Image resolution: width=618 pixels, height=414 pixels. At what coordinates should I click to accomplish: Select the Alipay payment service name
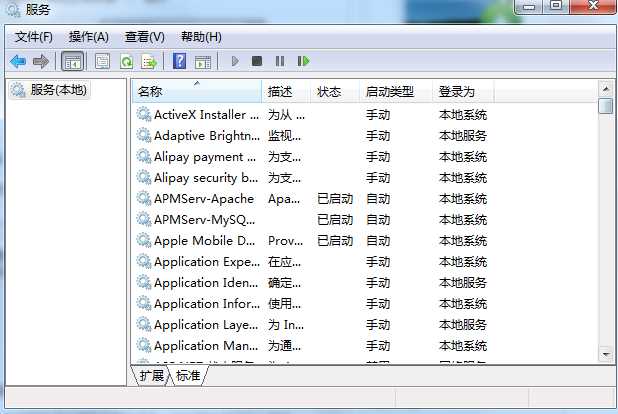[205, 157]
